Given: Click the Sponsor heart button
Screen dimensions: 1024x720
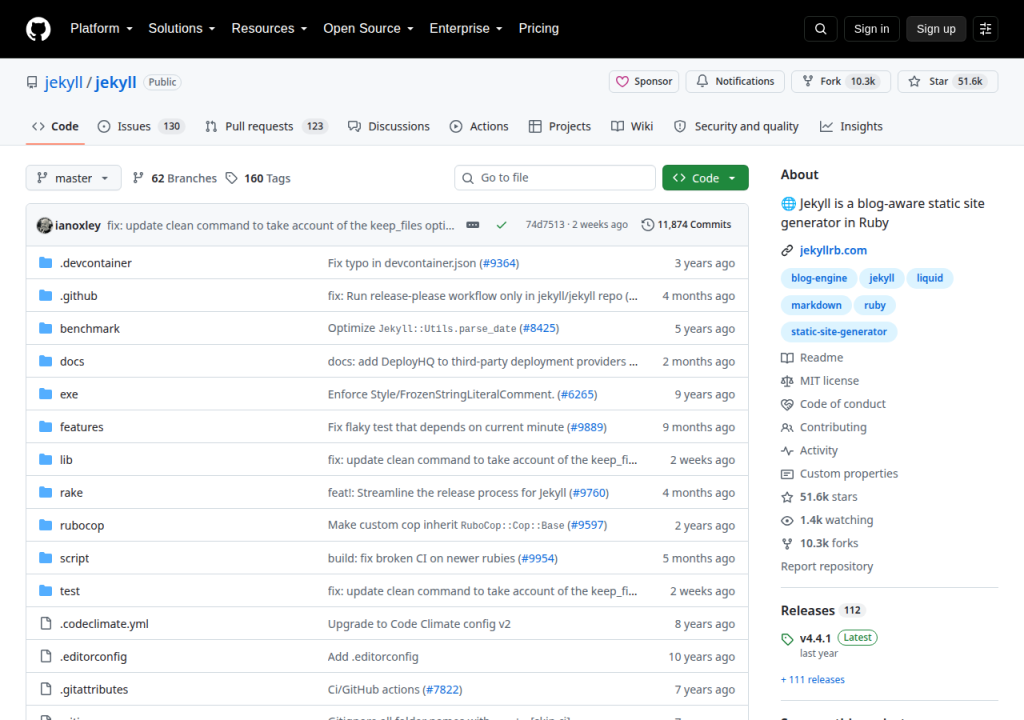Looking at the screenshot, I should pyautogui.click(x=644, y=81).
